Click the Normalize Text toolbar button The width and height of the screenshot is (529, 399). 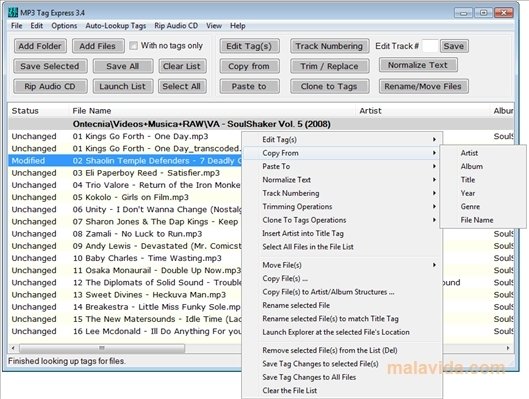(418, 65)
